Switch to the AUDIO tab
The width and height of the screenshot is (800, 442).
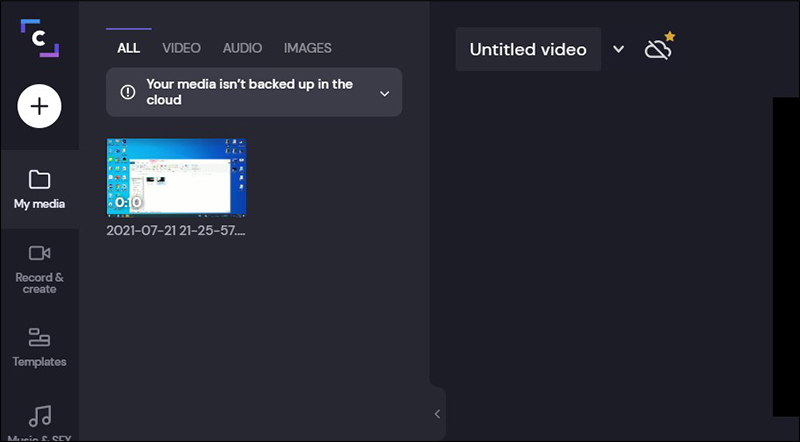(242, 48)
